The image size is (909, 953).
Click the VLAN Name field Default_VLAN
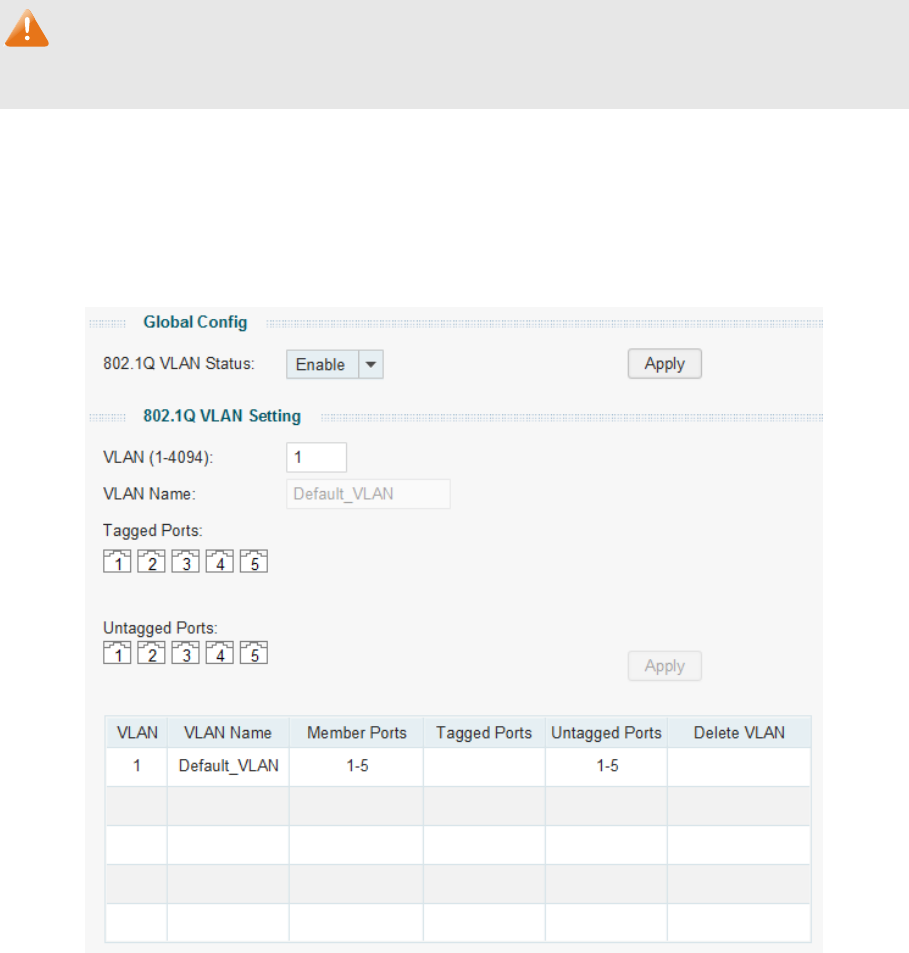tap(368, 494)
